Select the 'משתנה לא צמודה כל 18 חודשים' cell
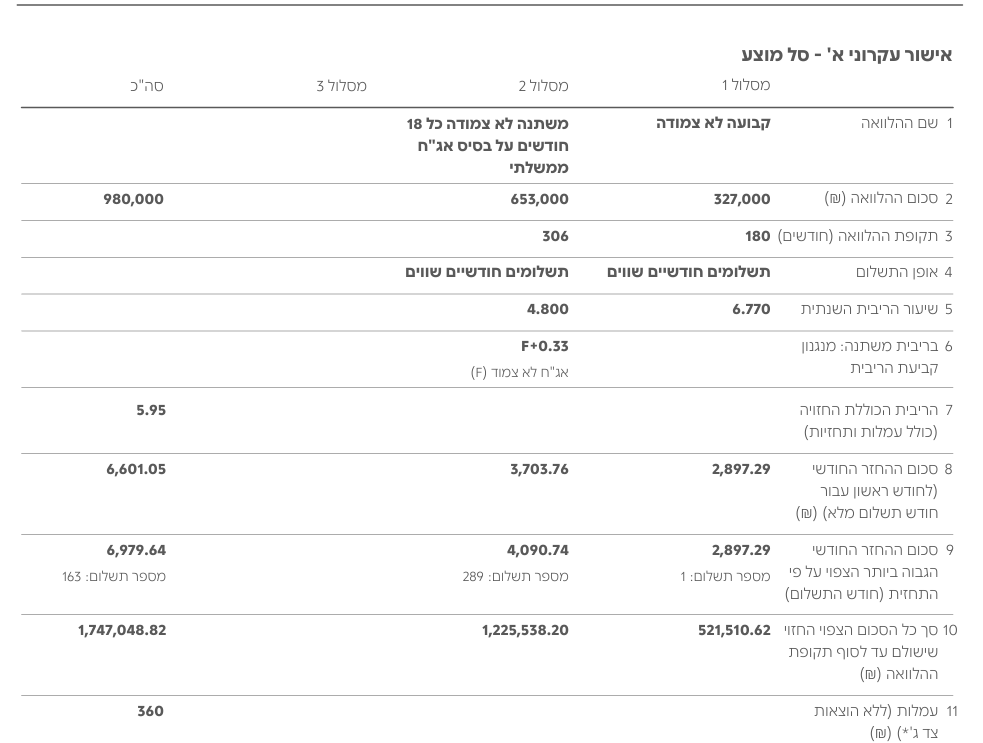The width and height of the screenshot is (983, 743). coord(487,145)
